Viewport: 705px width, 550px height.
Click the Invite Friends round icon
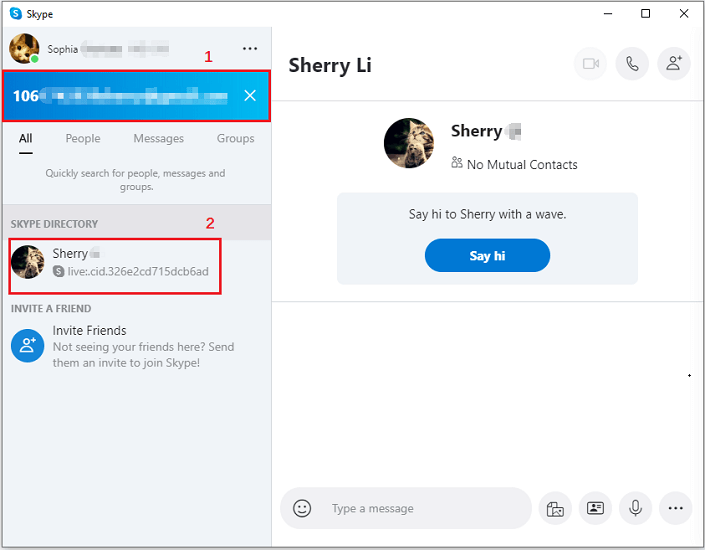click(x=27, y=345)
